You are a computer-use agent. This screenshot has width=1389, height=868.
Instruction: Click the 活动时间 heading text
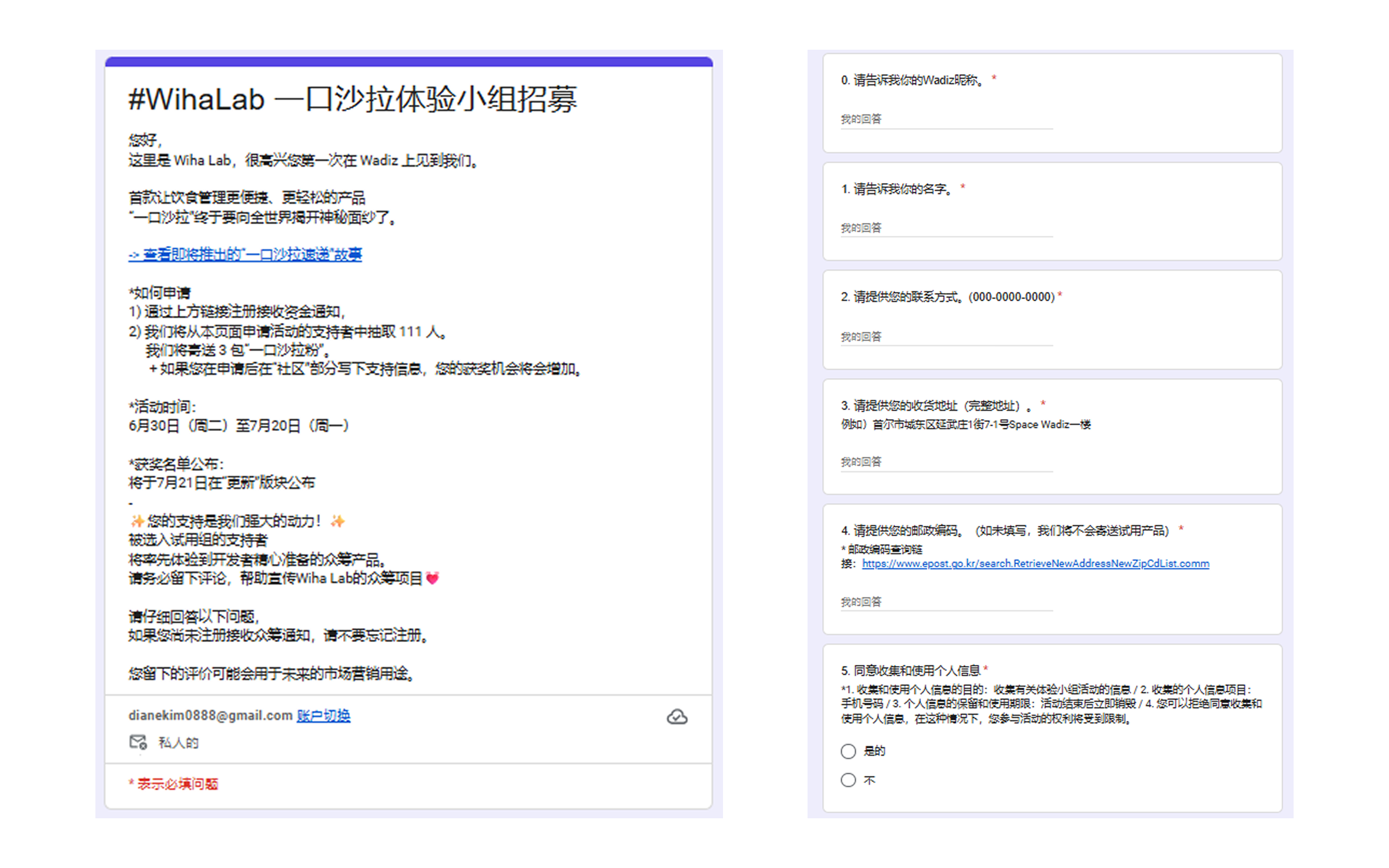click(x=162, y=406)
